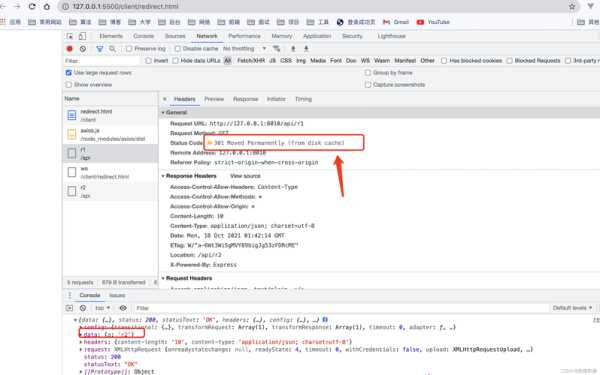Image resolution: width=600 pixels, height=375 pixels.
Task: Open the Performance panel tab
Action: [244, 36]
